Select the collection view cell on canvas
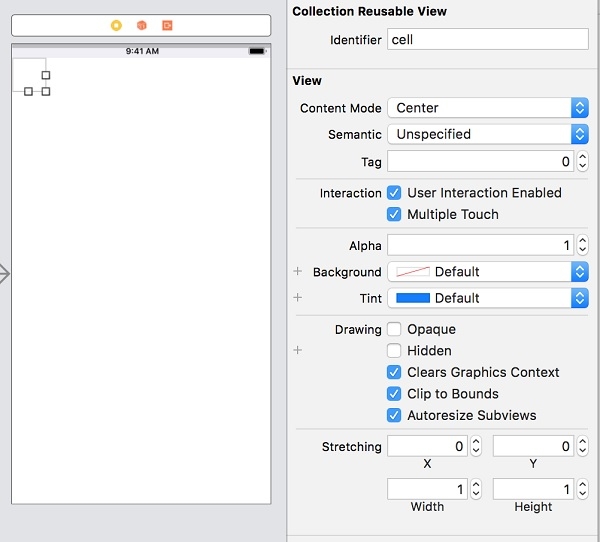The image size is (600, 542). (28, 75)
